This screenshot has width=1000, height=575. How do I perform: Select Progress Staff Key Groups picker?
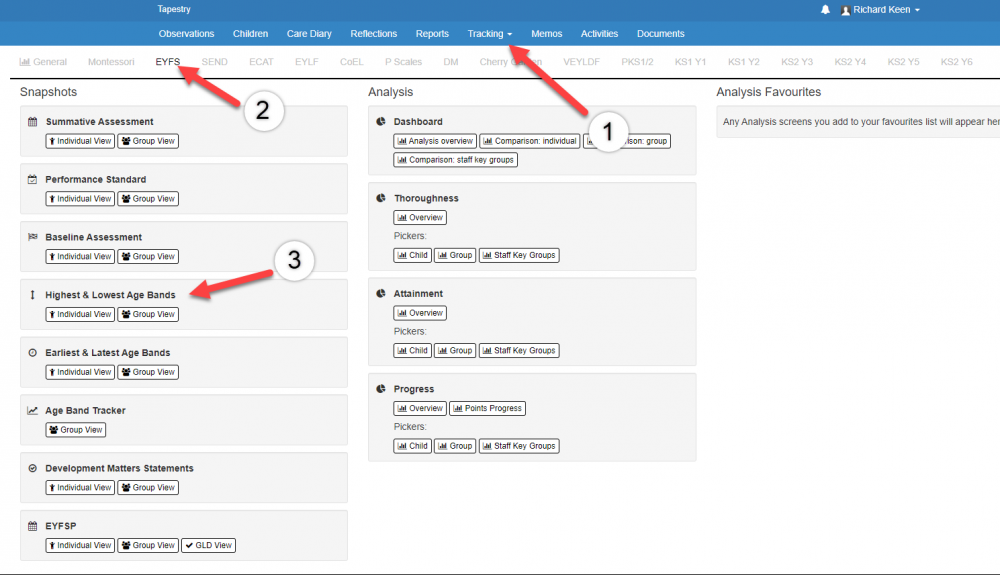(519, 446)
